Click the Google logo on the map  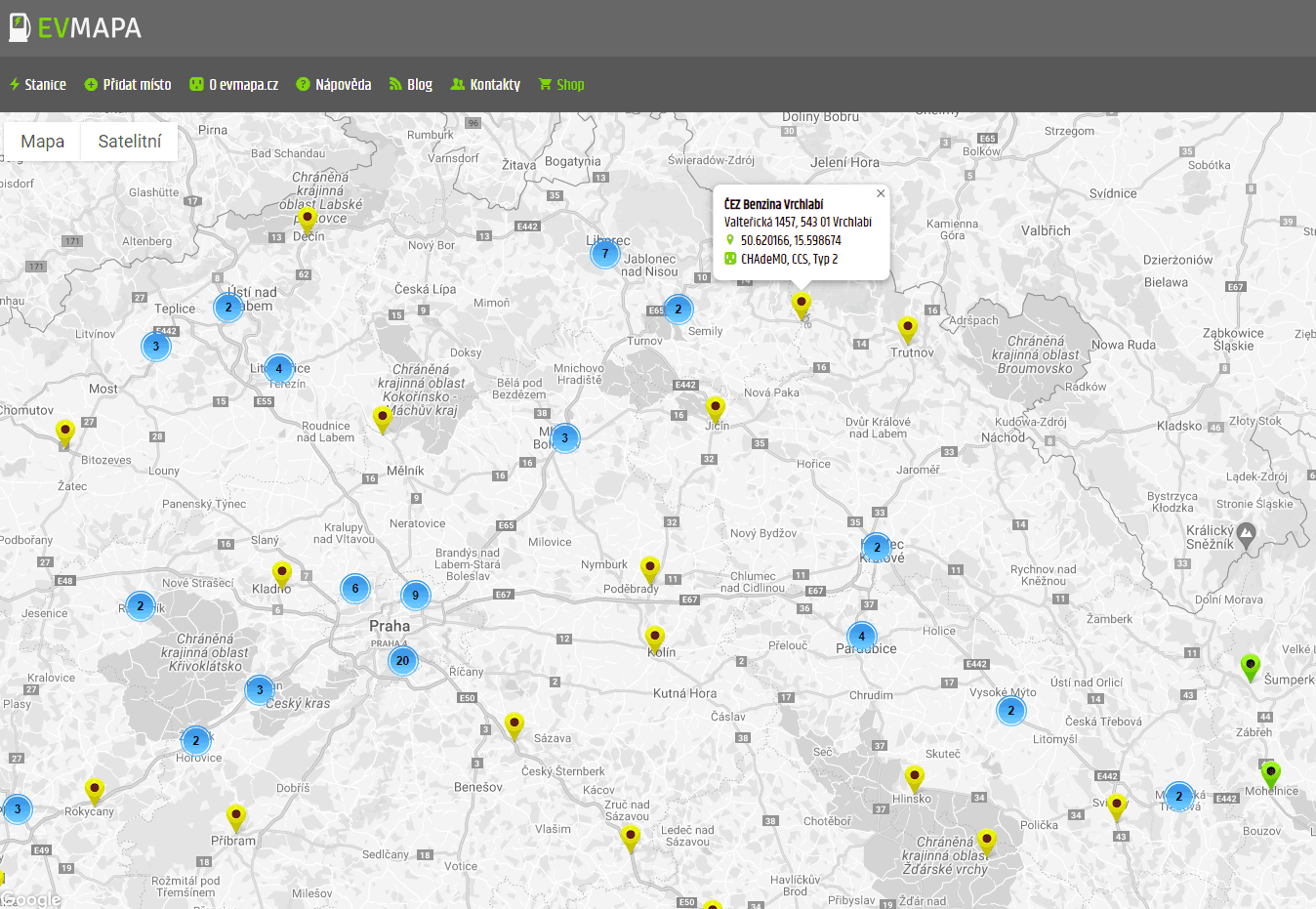tap(31, 899)
